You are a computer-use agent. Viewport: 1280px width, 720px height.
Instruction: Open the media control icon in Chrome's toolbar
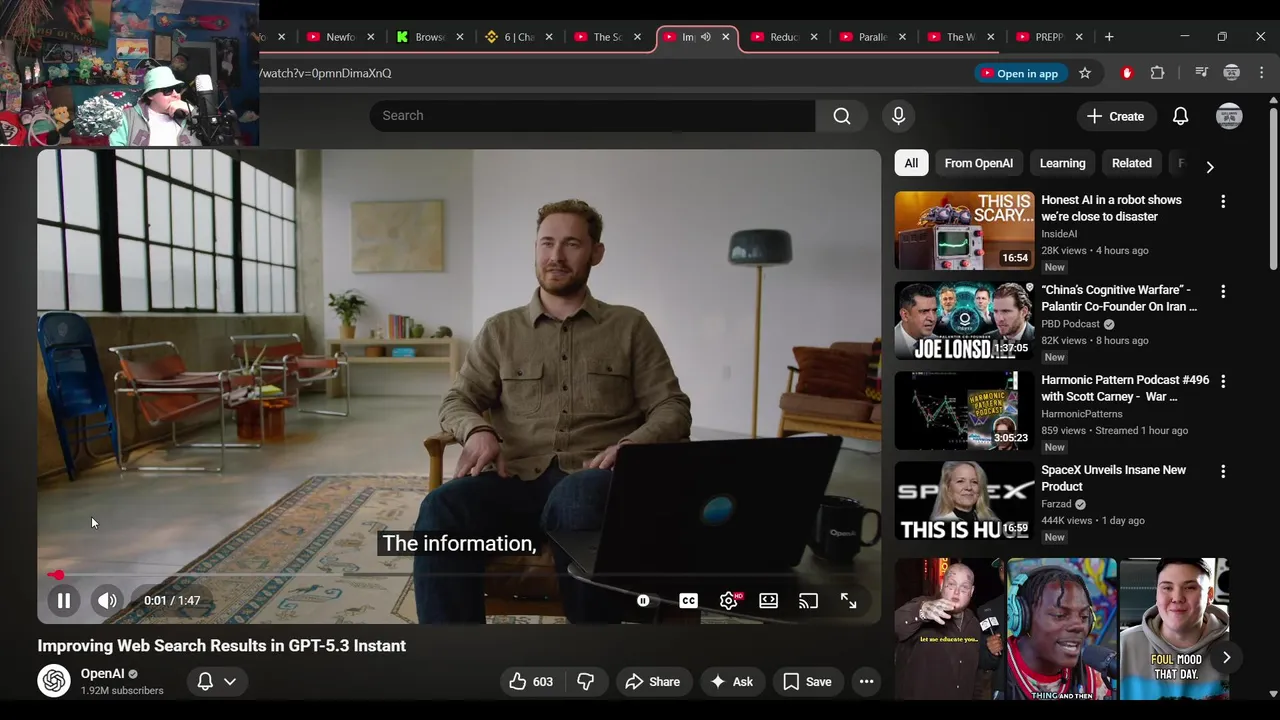click(x=1201, y=73)
